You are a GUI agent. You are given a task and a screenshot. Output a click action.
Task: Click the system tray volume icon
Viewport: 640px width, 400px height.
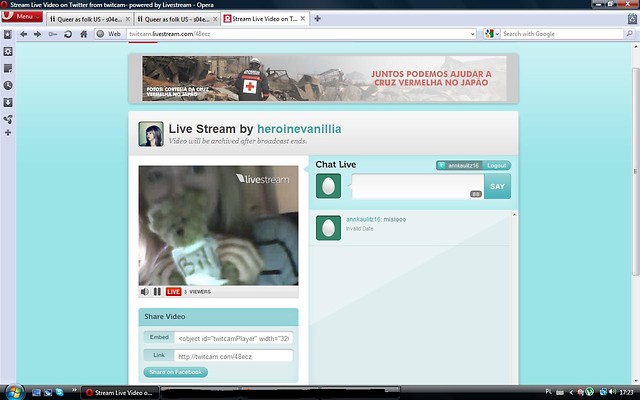coord(613,392)
